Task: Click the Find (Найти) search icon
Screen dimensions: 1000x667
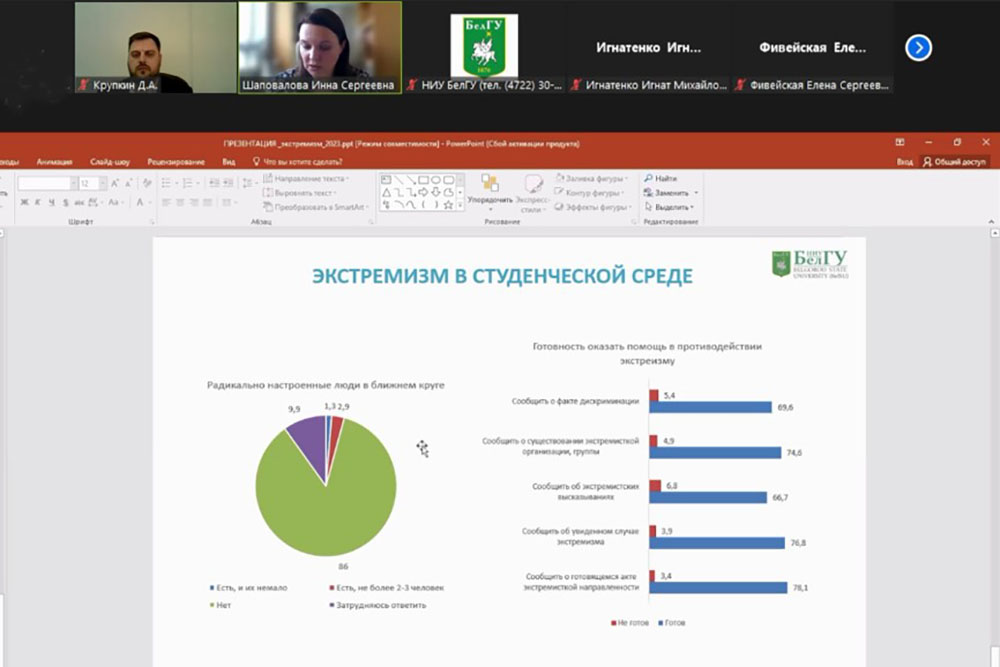Action: [x=649, y=179]
